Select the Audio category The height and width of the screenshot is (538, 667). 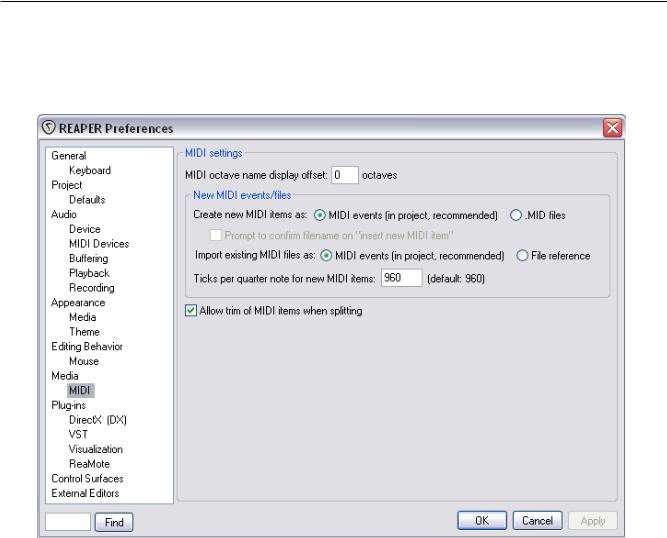(64, 214)
